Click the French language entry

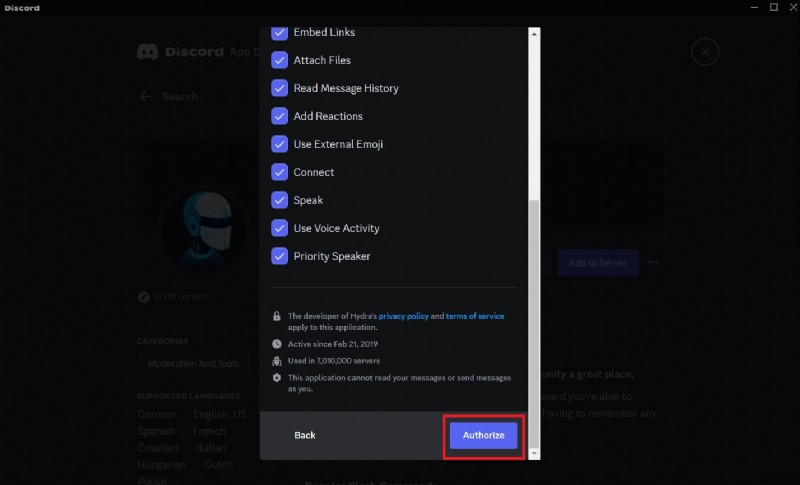click(209, 431)
